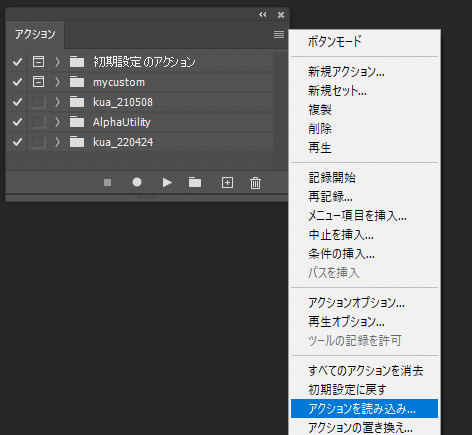Expand the kua_220424 set chevron
Screen dimensions: 472x435
[57, 142]
